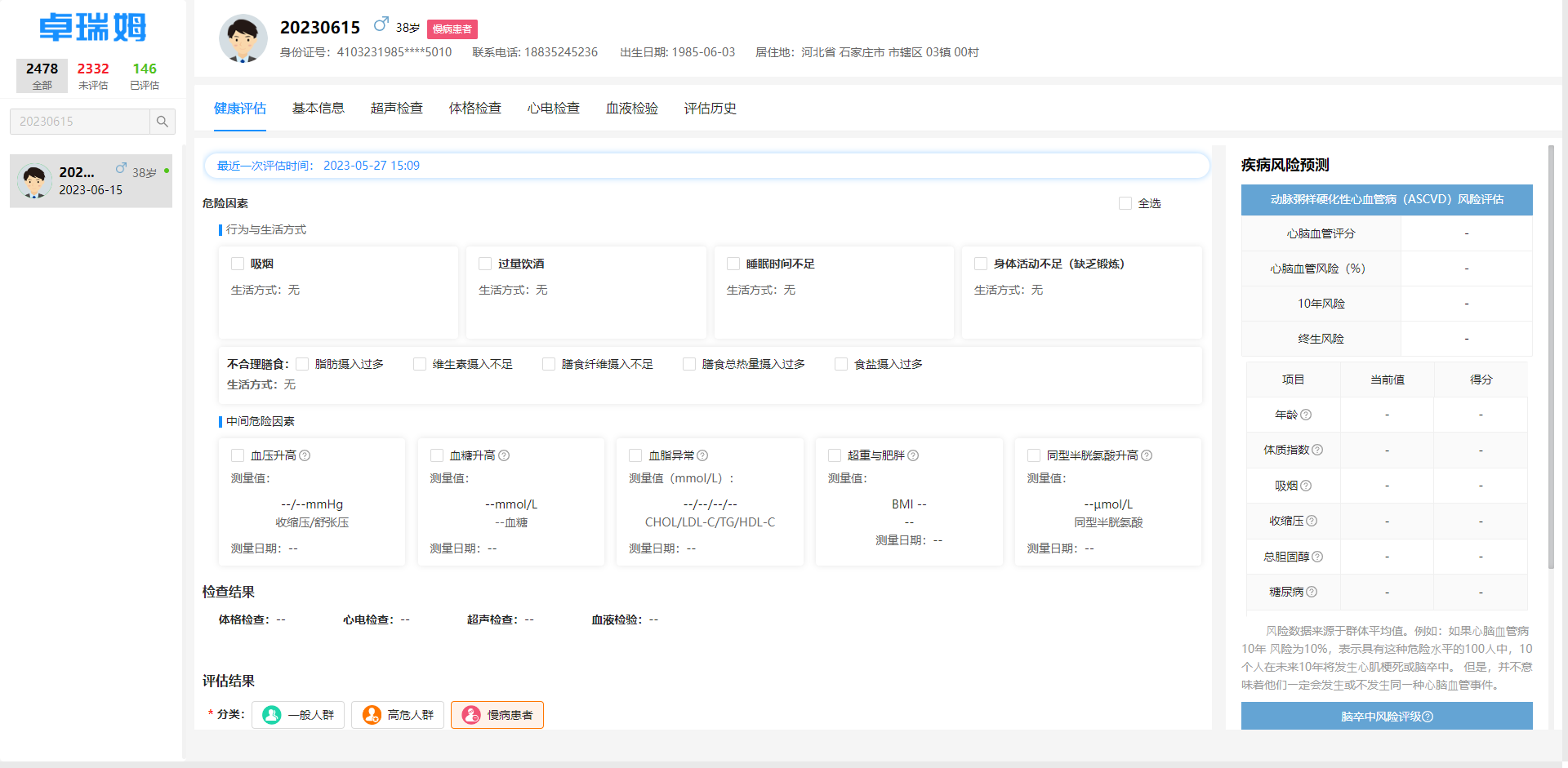Check the 过量饮酒 checkbox
The height and width of the screenshot is (768, 1568).
(485, 264)
